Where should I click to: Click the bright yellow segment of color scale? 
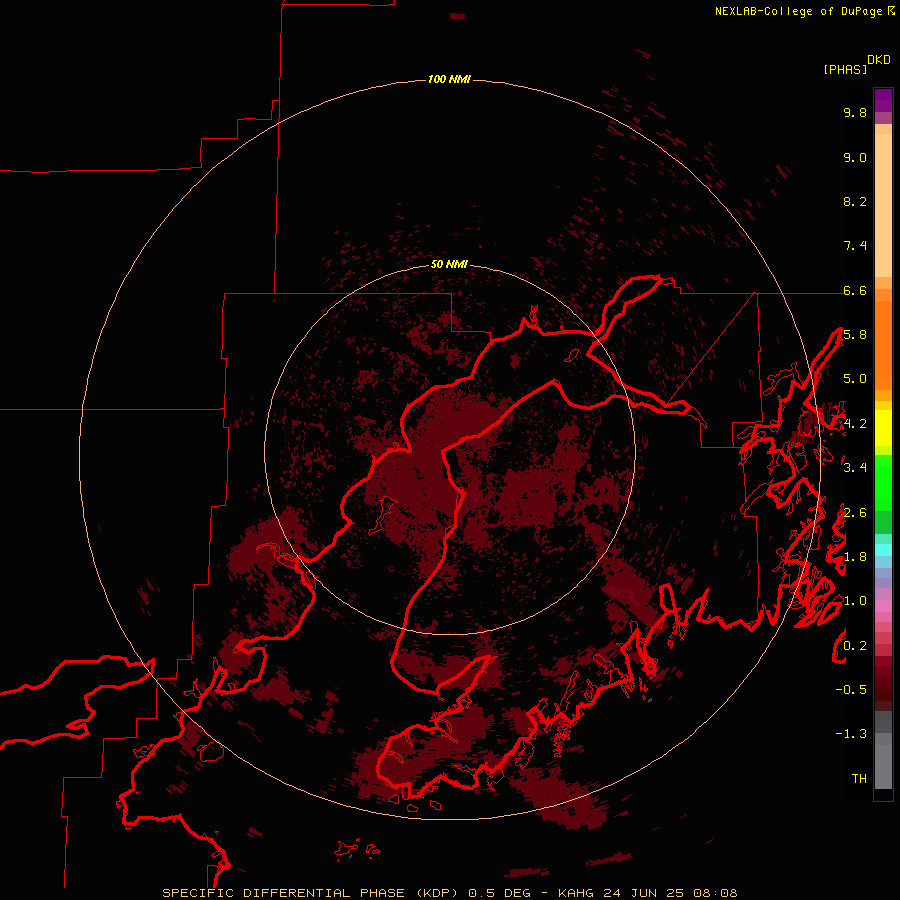(883, 428)
